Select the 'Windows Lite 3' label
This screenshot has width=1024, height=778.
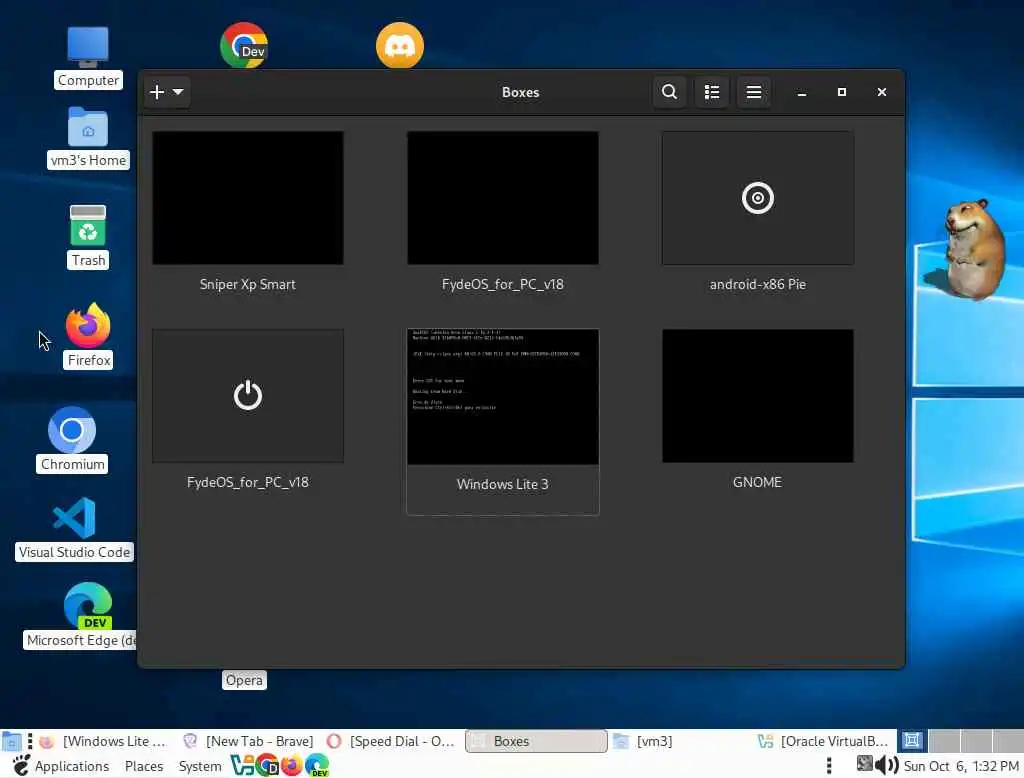(x=502, y=484)
